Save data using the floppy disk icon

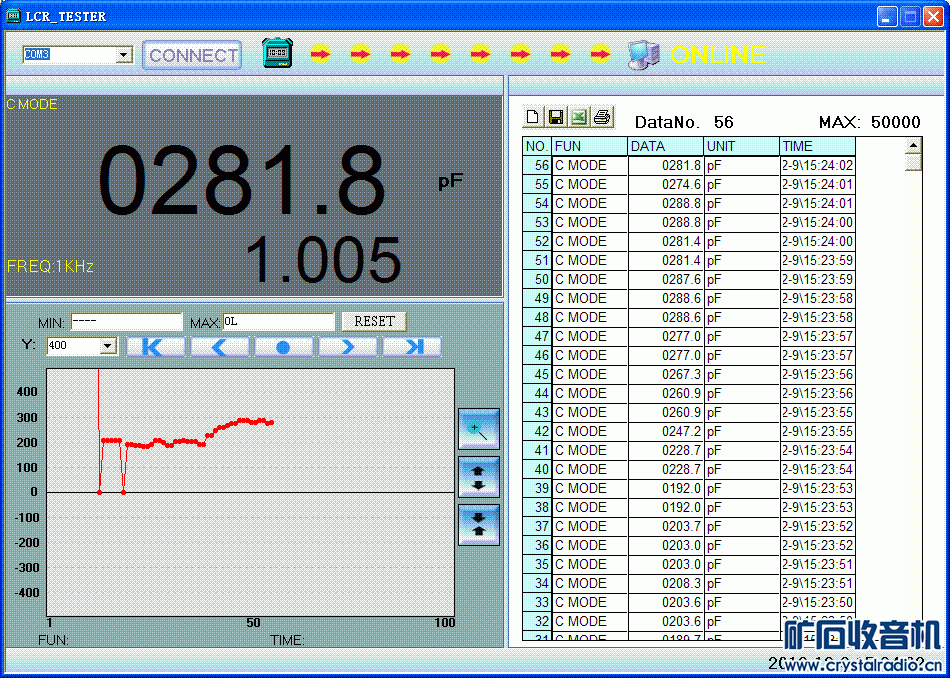click(x=556, y=118)
